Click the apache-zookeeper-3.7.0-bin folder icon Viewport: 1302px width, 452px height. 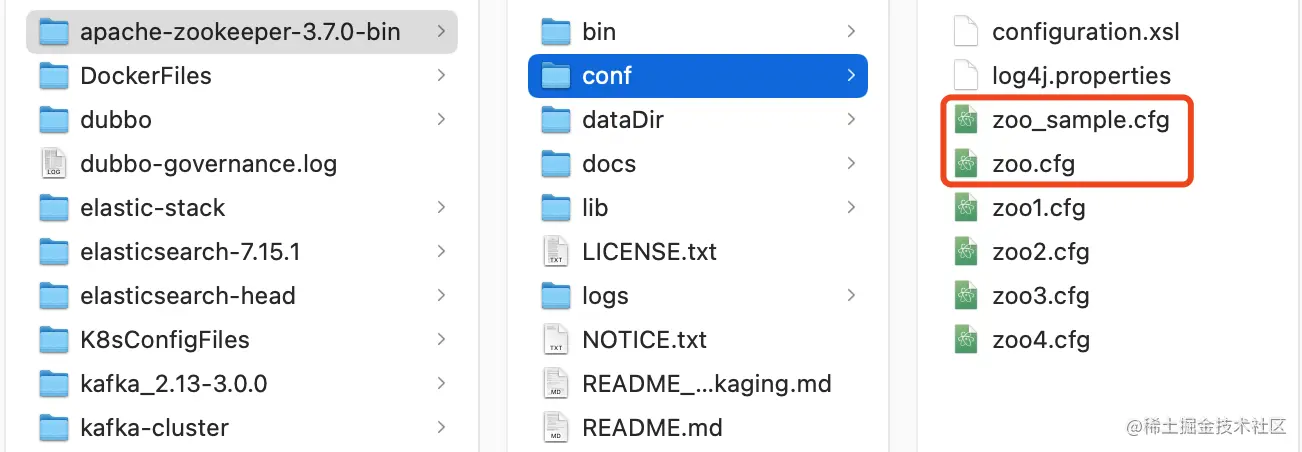(x=53, y=32)
